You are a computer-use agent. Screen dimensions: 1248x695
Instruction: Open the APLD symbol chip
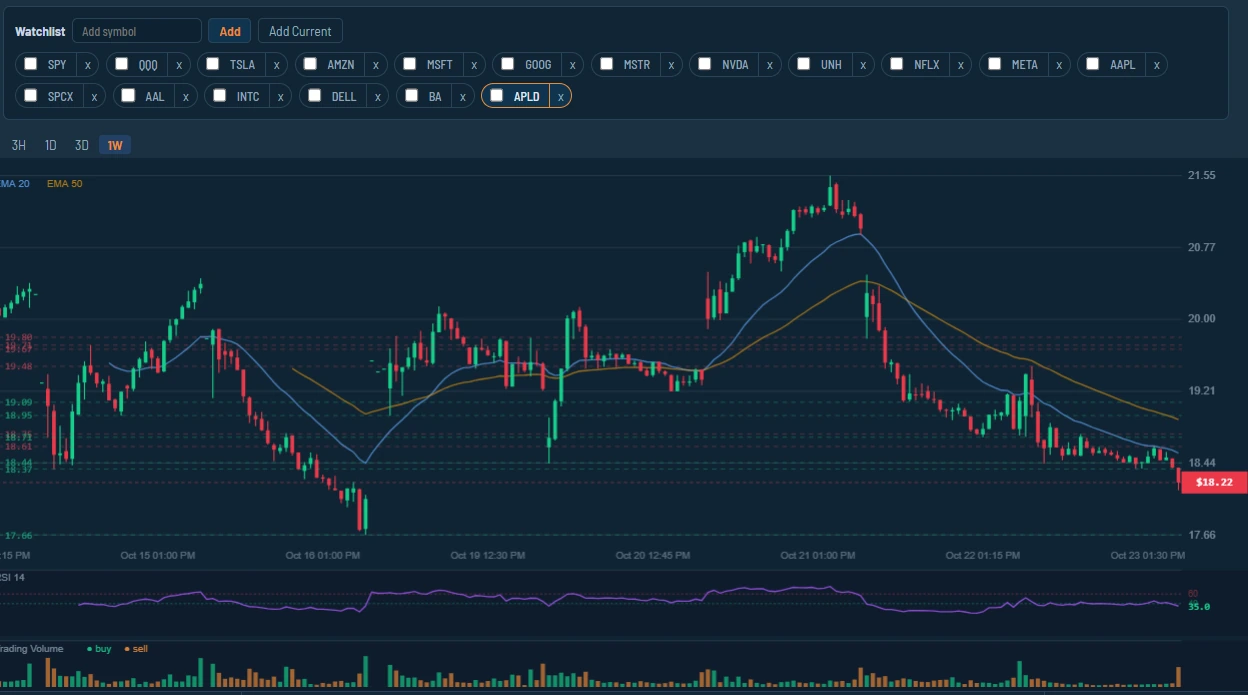coord(526,97)
